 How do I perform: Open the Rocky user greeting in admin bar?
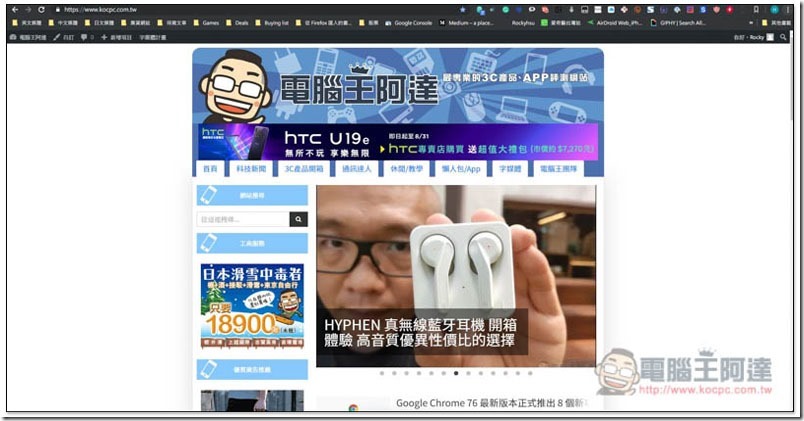(x=753, y=37)
